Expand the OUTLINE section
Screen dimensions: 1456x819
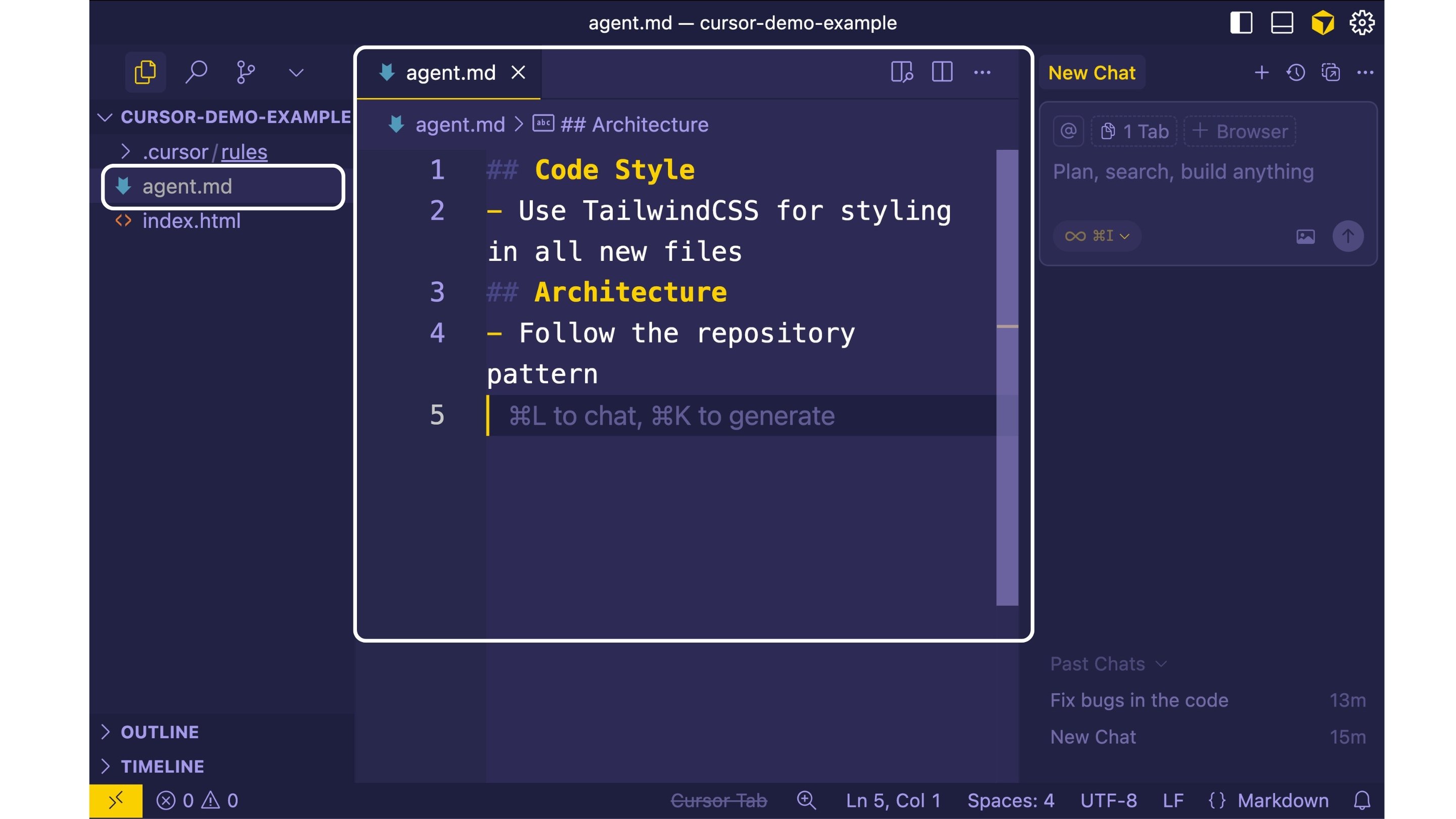point(159,732)
